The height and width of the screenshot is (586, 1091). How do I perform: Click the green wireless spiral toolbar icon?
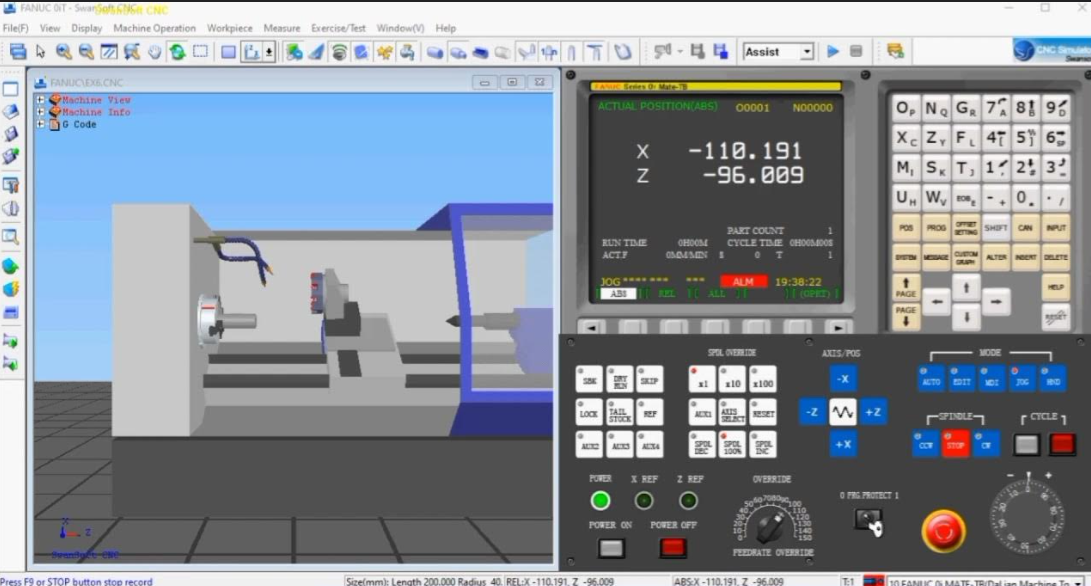(x=339, y=52)
